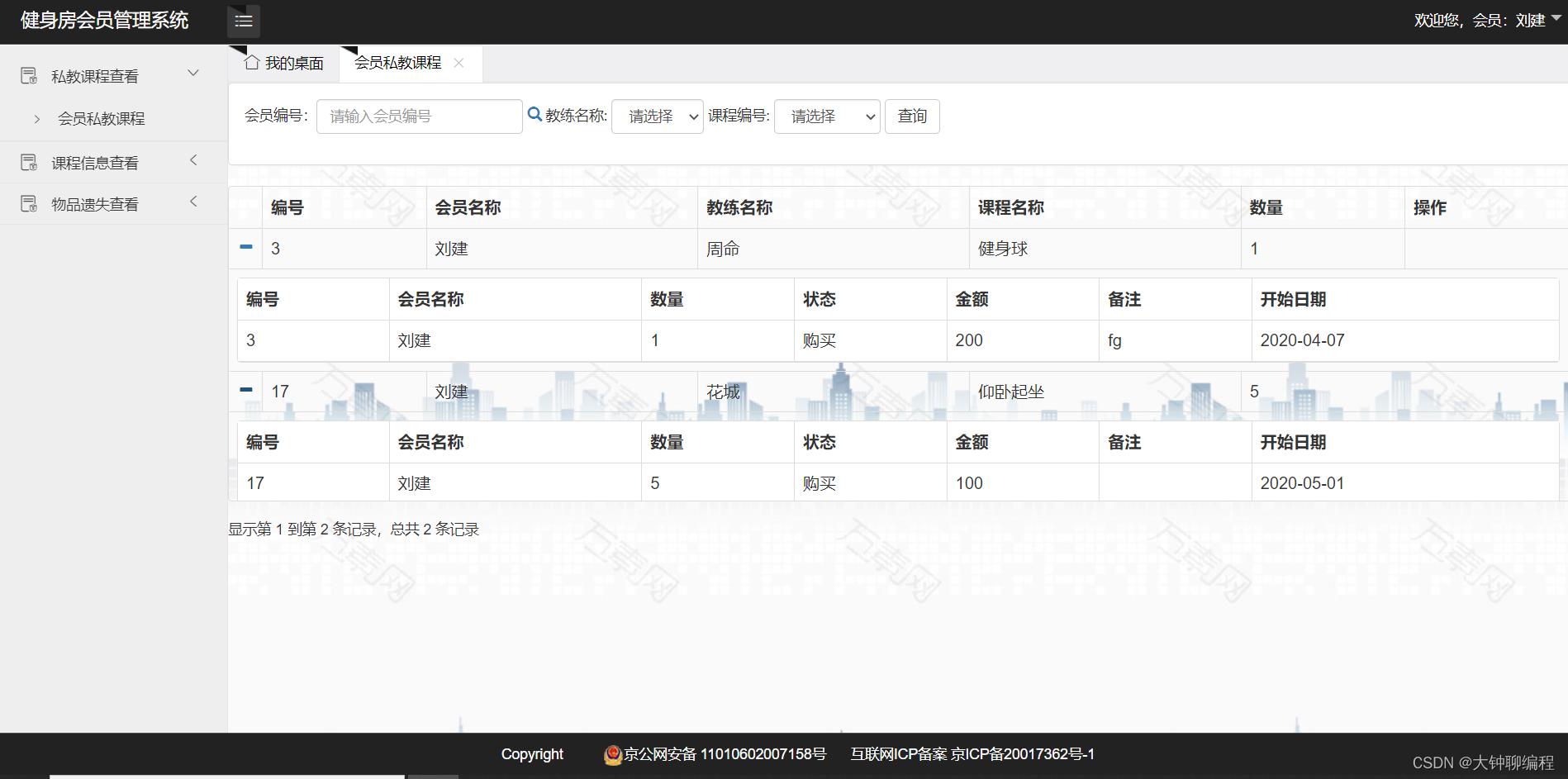Expand the 物品遗失查看 menu section
Viewport: 1568px width, 779px height.
click(193, 201)
